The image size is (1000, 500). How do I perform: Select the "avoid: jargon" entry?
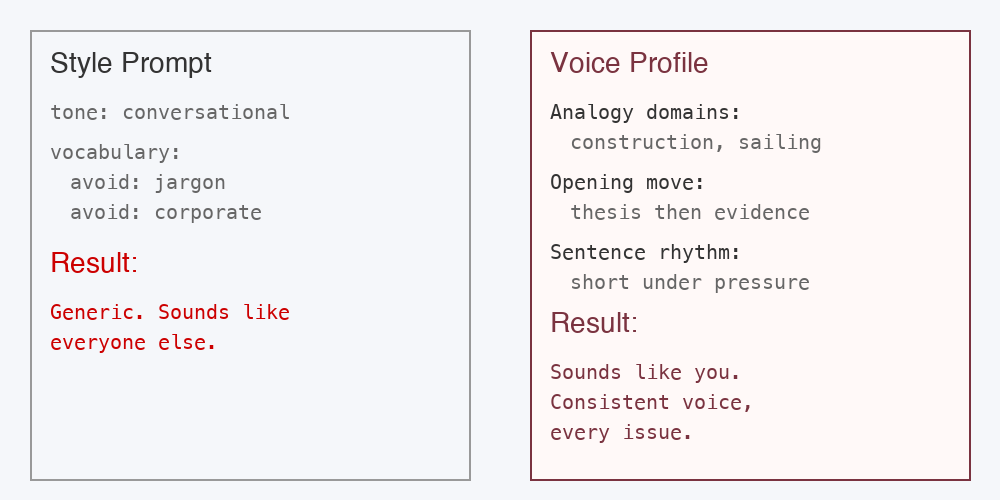point(148,182)
